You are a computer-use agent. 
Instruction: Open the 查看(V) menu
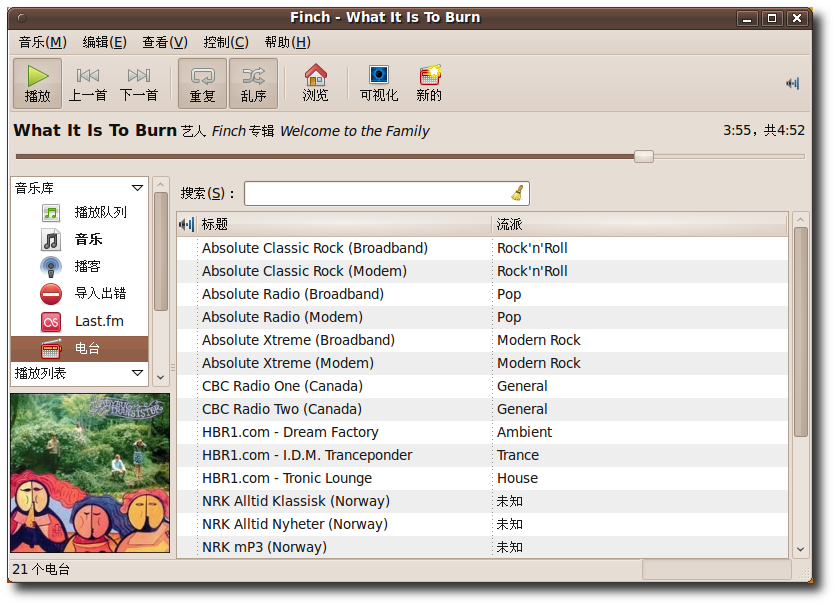pos(165,42)
